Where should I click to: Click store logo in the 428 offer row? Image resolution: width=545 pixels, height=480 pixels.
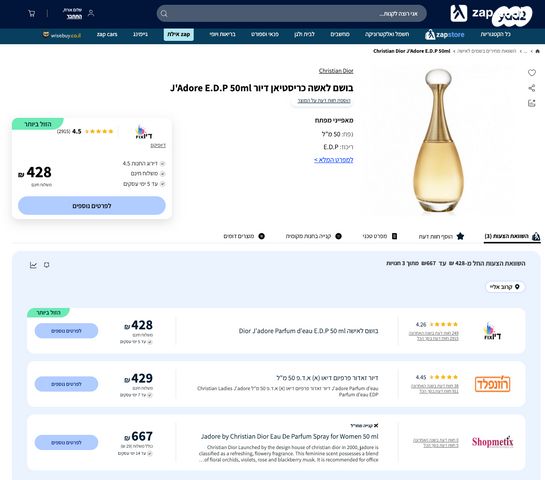[493, 331]
